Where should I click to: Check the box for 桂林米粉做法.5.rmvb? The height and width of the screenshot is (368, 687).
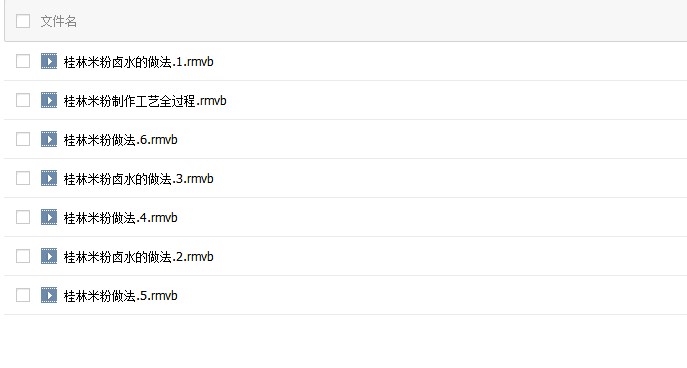[x=23, y=295]
